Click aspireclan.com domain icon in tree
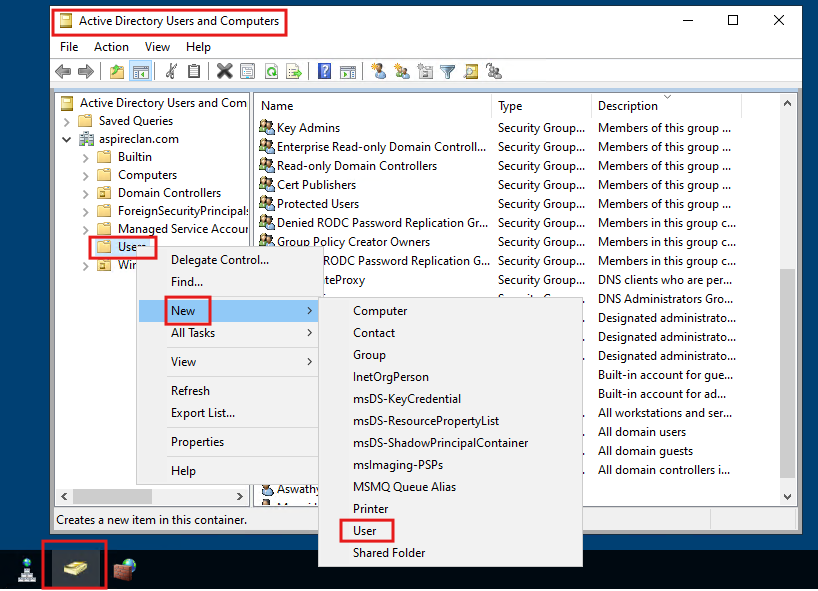818x591 pixels. [86, 139]
